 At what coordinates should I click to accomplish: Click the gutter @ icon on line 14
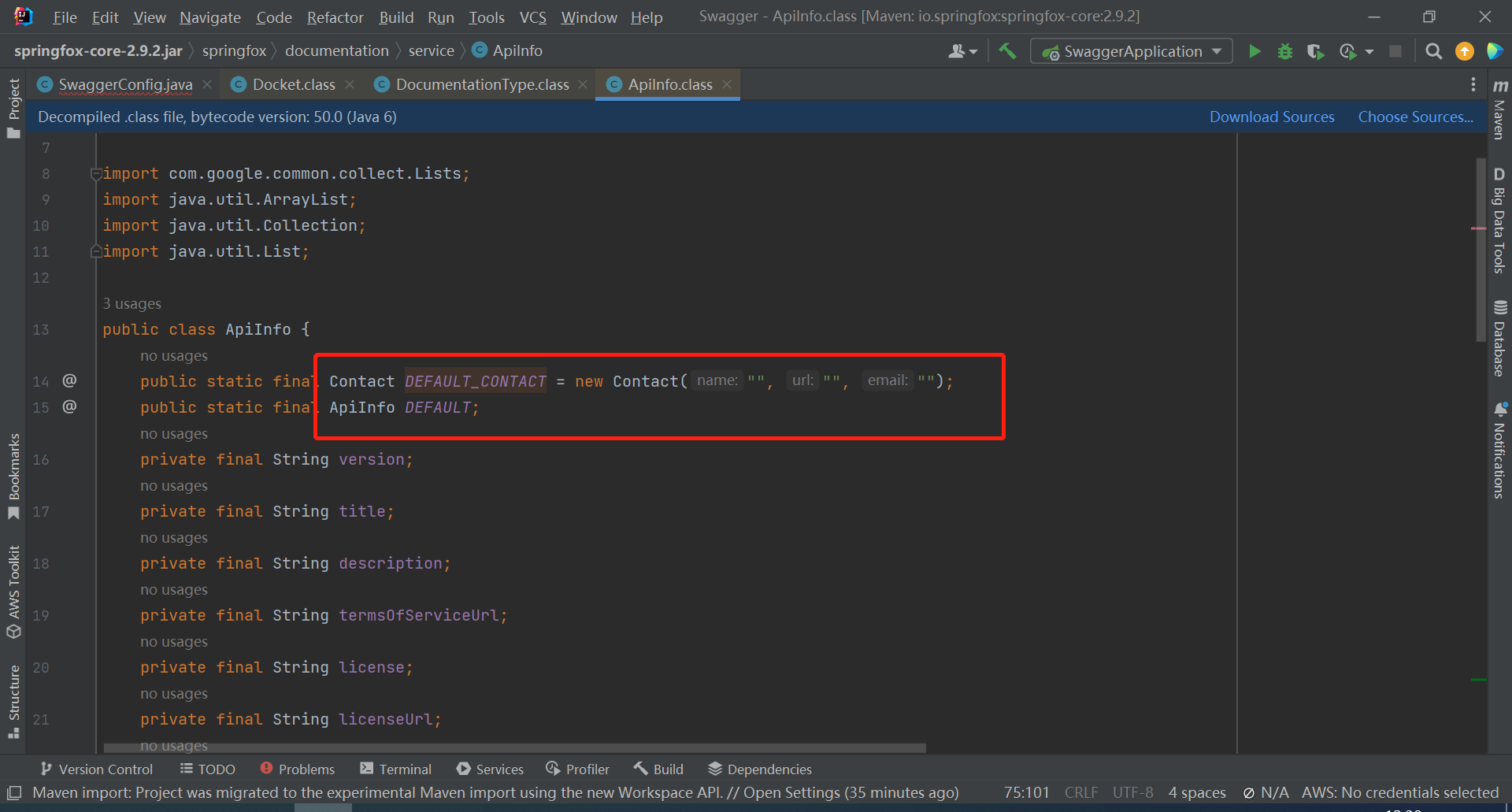pos(69,380)
